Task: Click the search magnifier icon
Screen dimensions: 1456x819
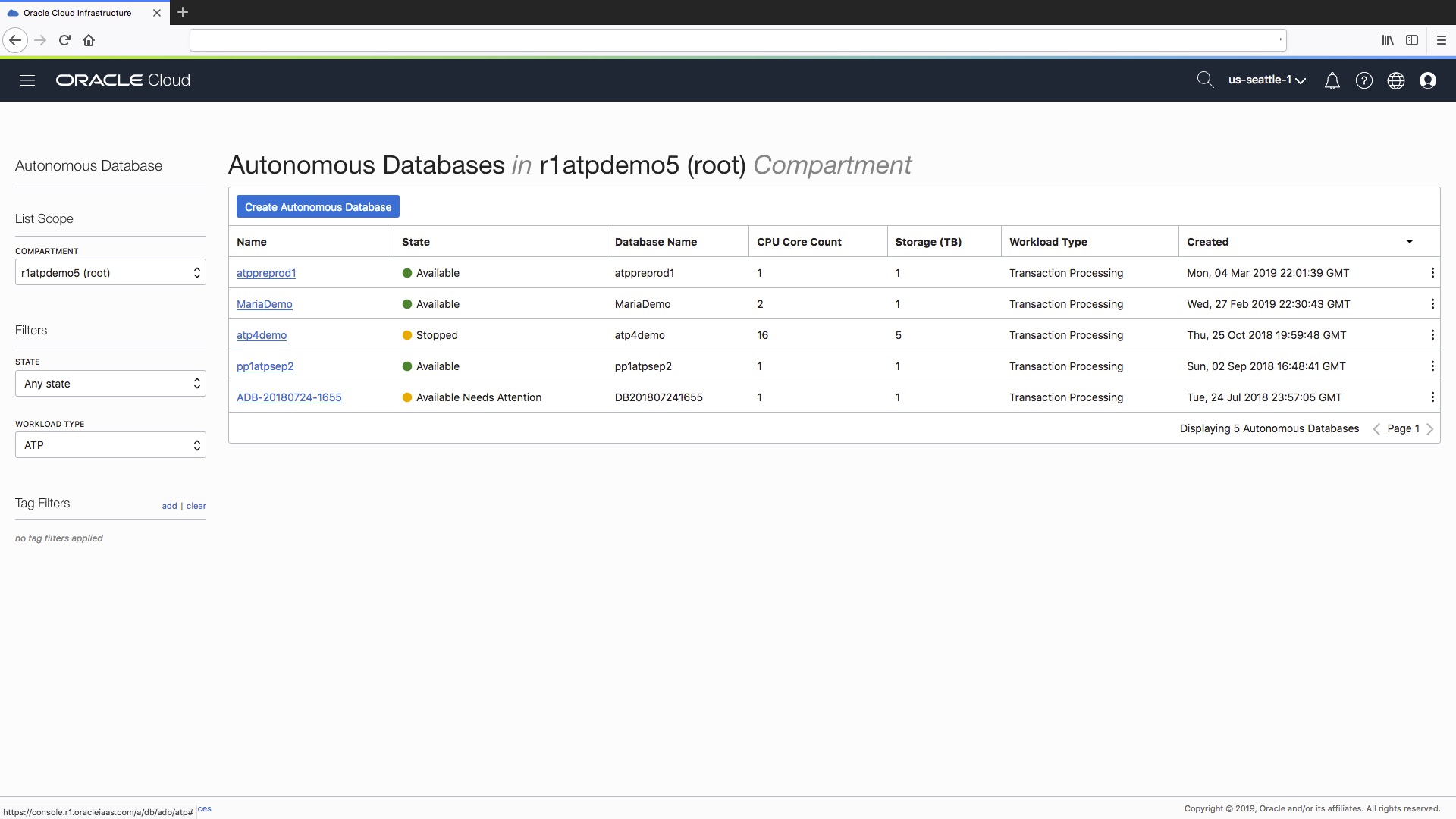Action: click(x=1204, y=80)
